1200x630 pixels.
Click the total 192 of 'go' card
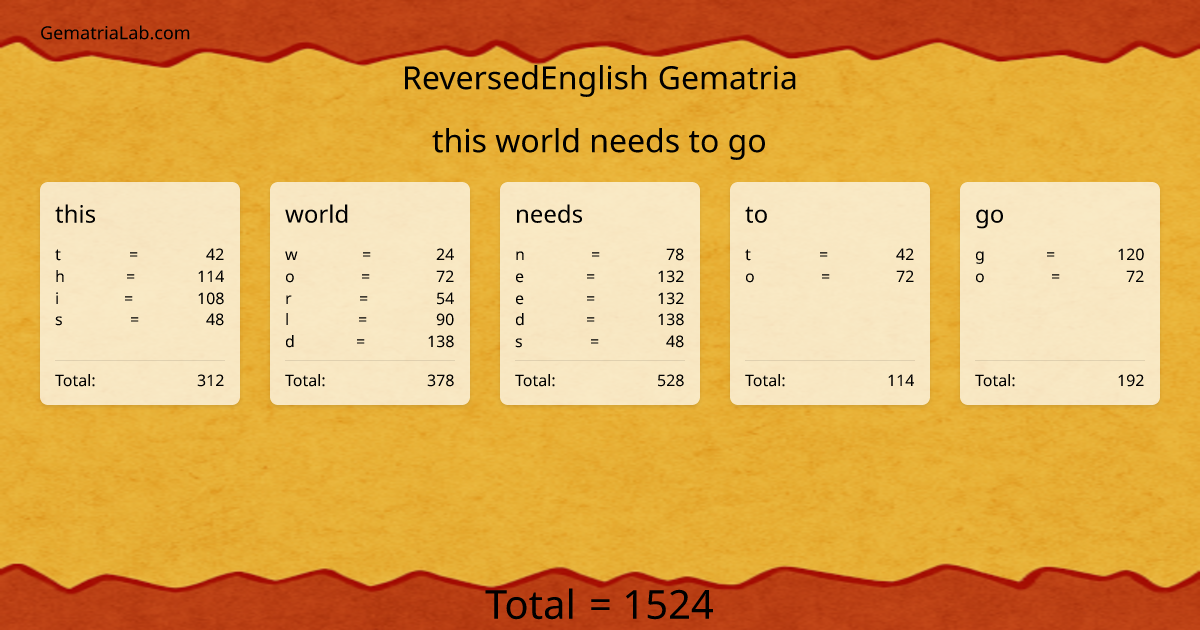pos(1131,380)
